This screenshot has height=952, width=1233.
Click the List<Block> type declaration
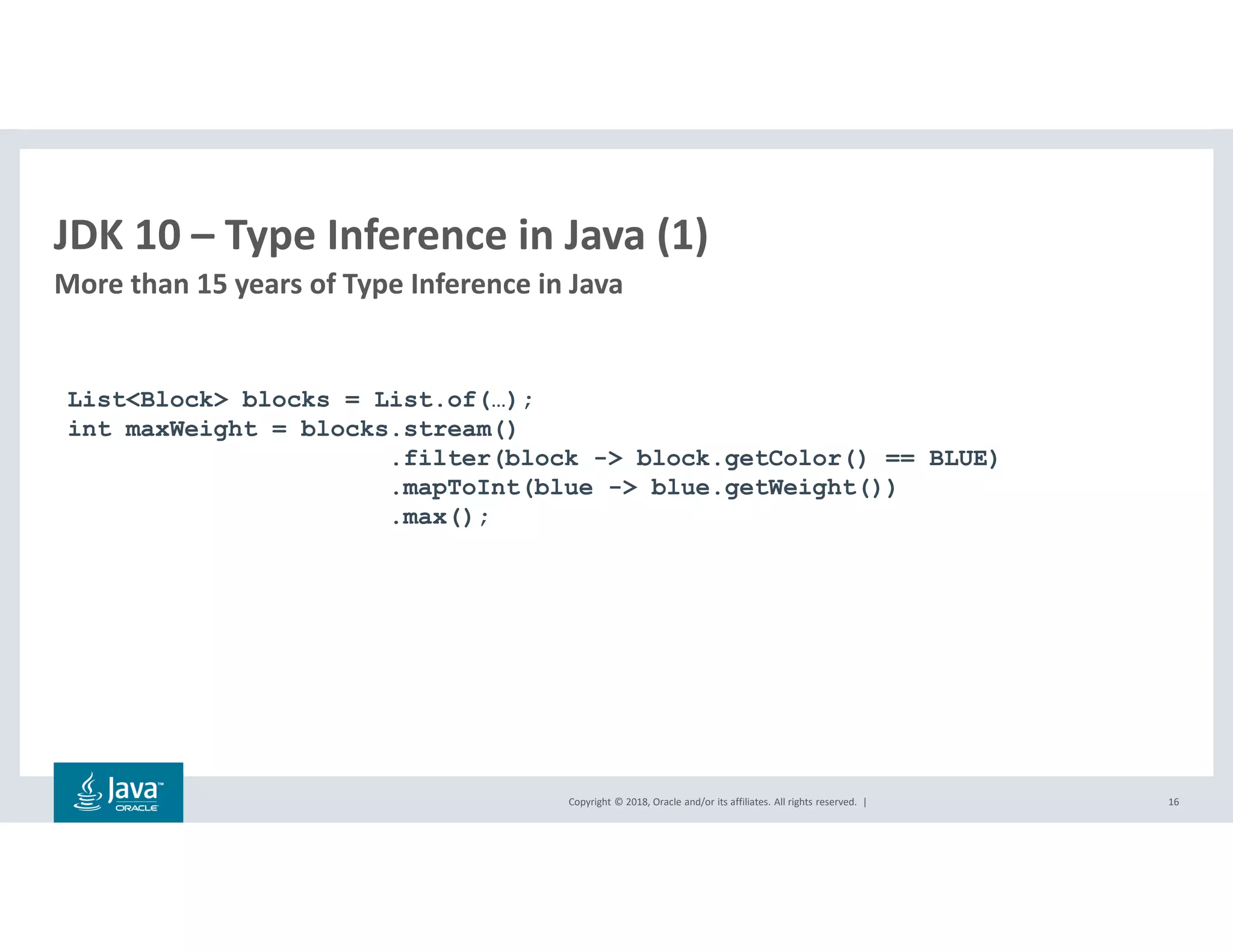pyautogui.click(x=148, y=400)
